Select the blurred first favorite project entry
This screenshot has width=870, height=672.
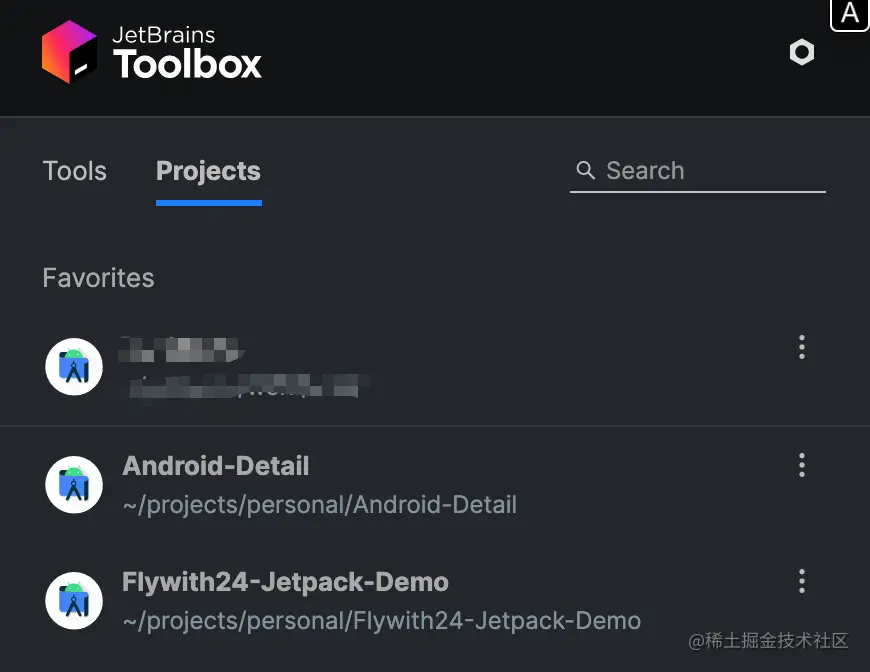pyautogui.click(x=300, y=366)
